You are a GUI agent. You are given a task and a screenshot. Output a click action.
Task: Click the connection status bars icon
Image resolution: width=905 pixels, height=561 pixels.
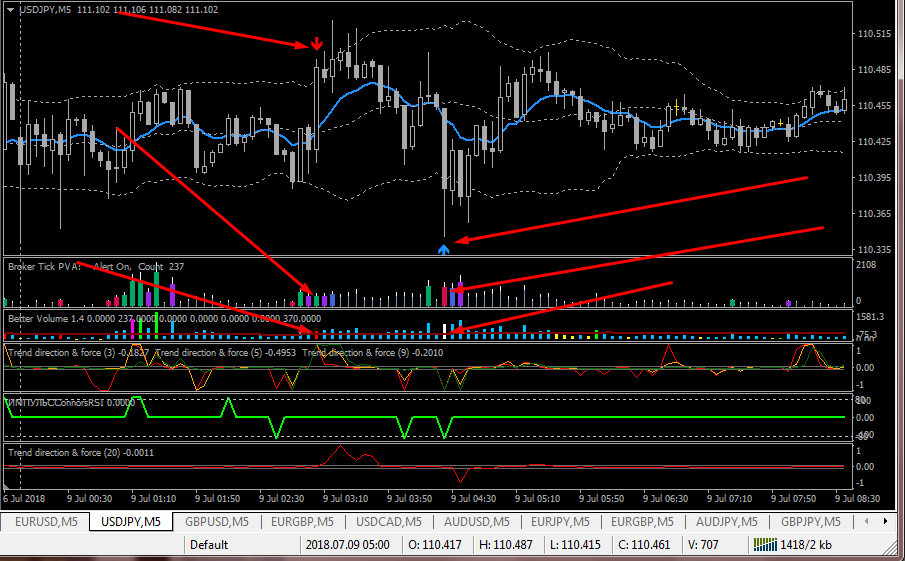tap(765, 544)
